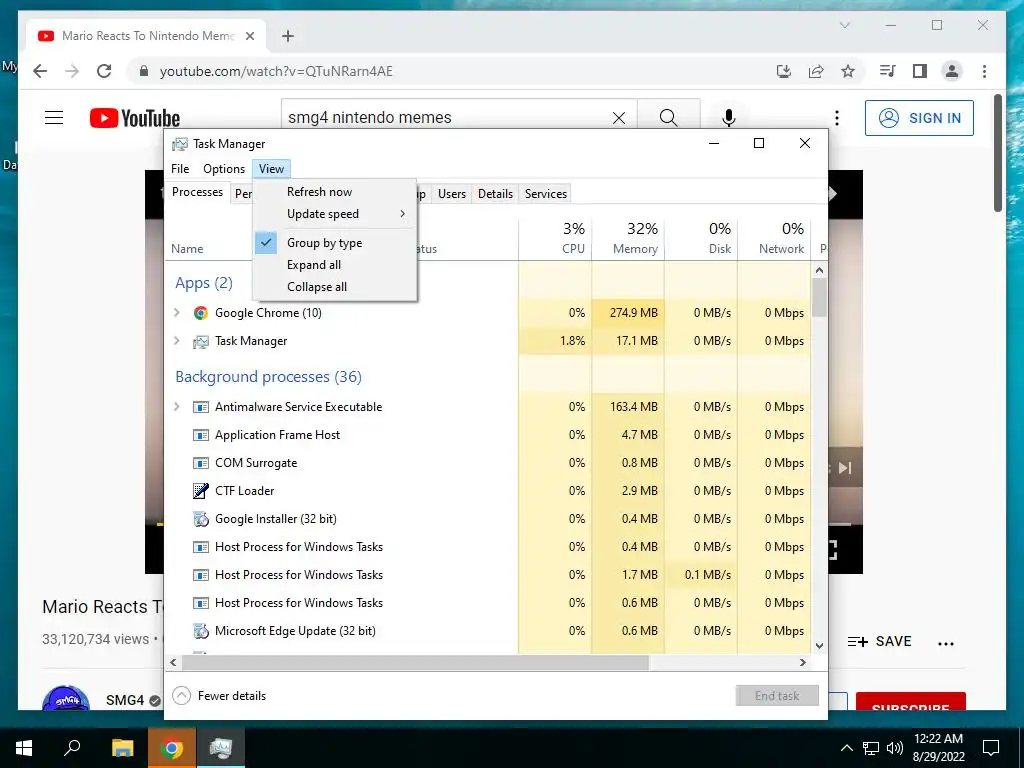Click the Chrome profile avatar icon
Screen dimensions: 1024x768
pyautogui.click(x=952, y=71)
